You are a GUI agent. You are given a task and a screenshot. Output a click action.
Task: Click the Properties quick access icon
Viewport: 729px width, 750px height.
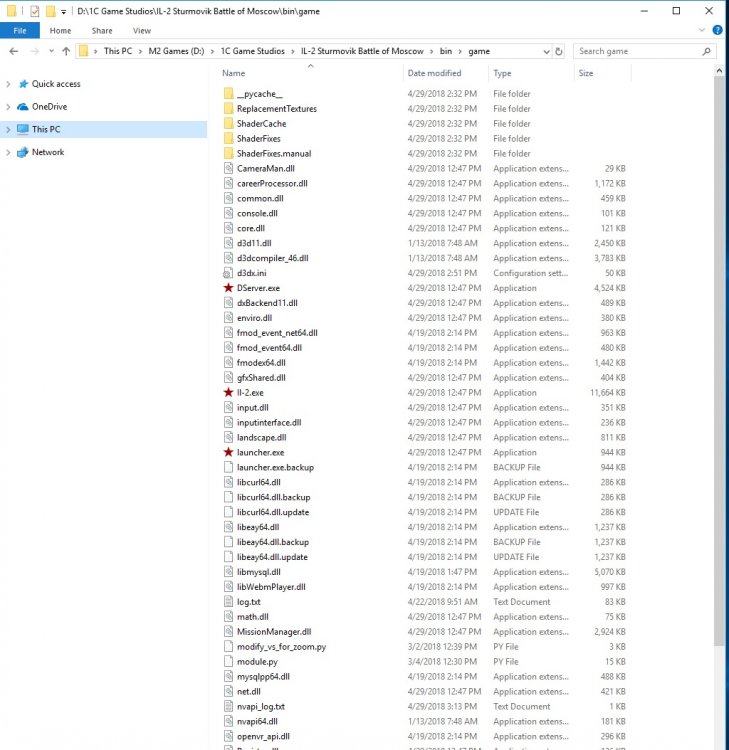point(34,11)
